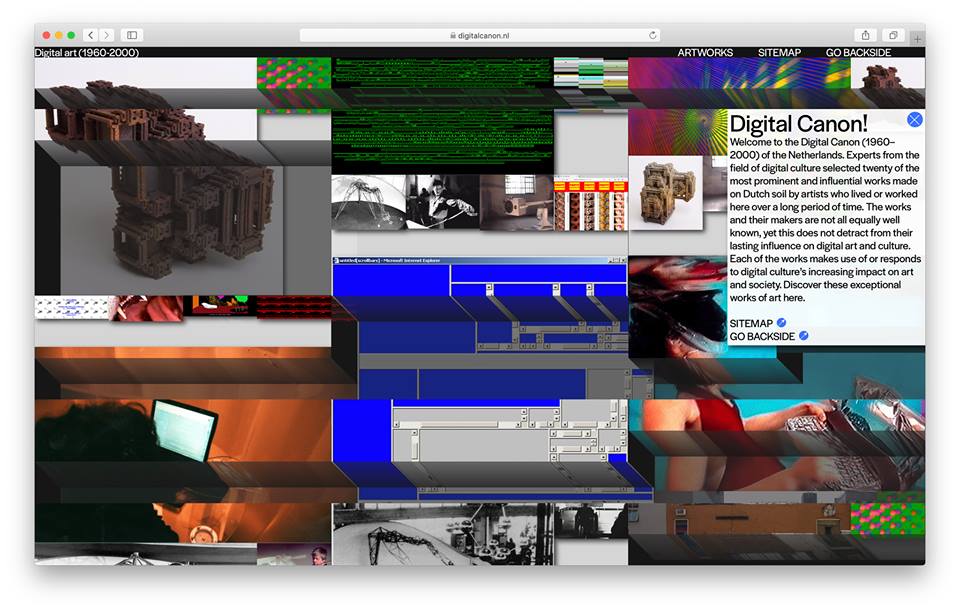Follow the SITEMAP link inside the welcome popup
The width and height of the screenshot is (960, 611).
point(751,323)
